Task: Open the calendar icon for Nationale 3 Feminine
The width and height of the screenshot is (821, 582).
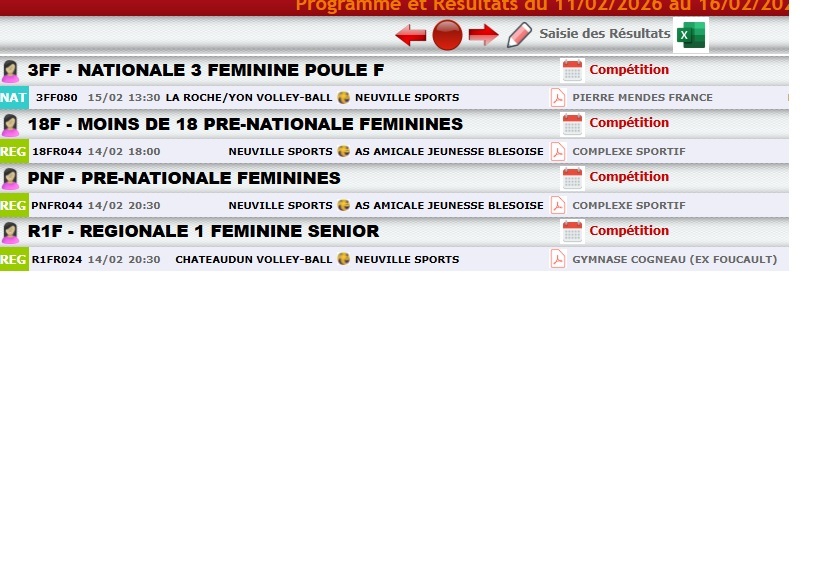Action: (572, 70)
